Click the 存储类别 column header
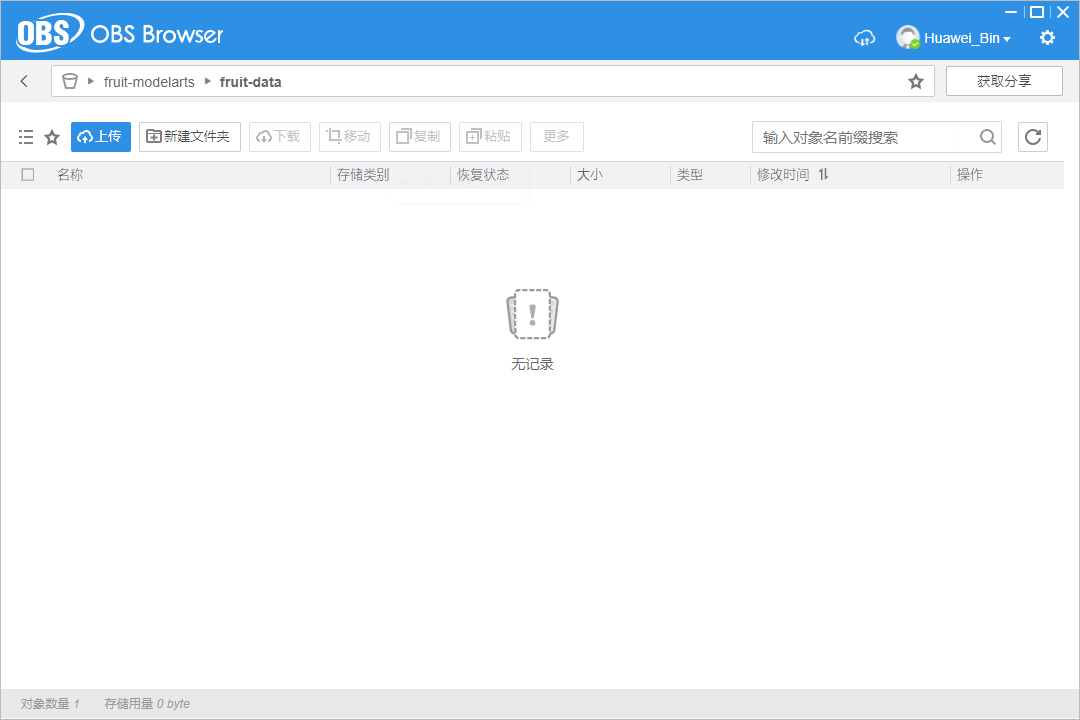 [363, 175]
